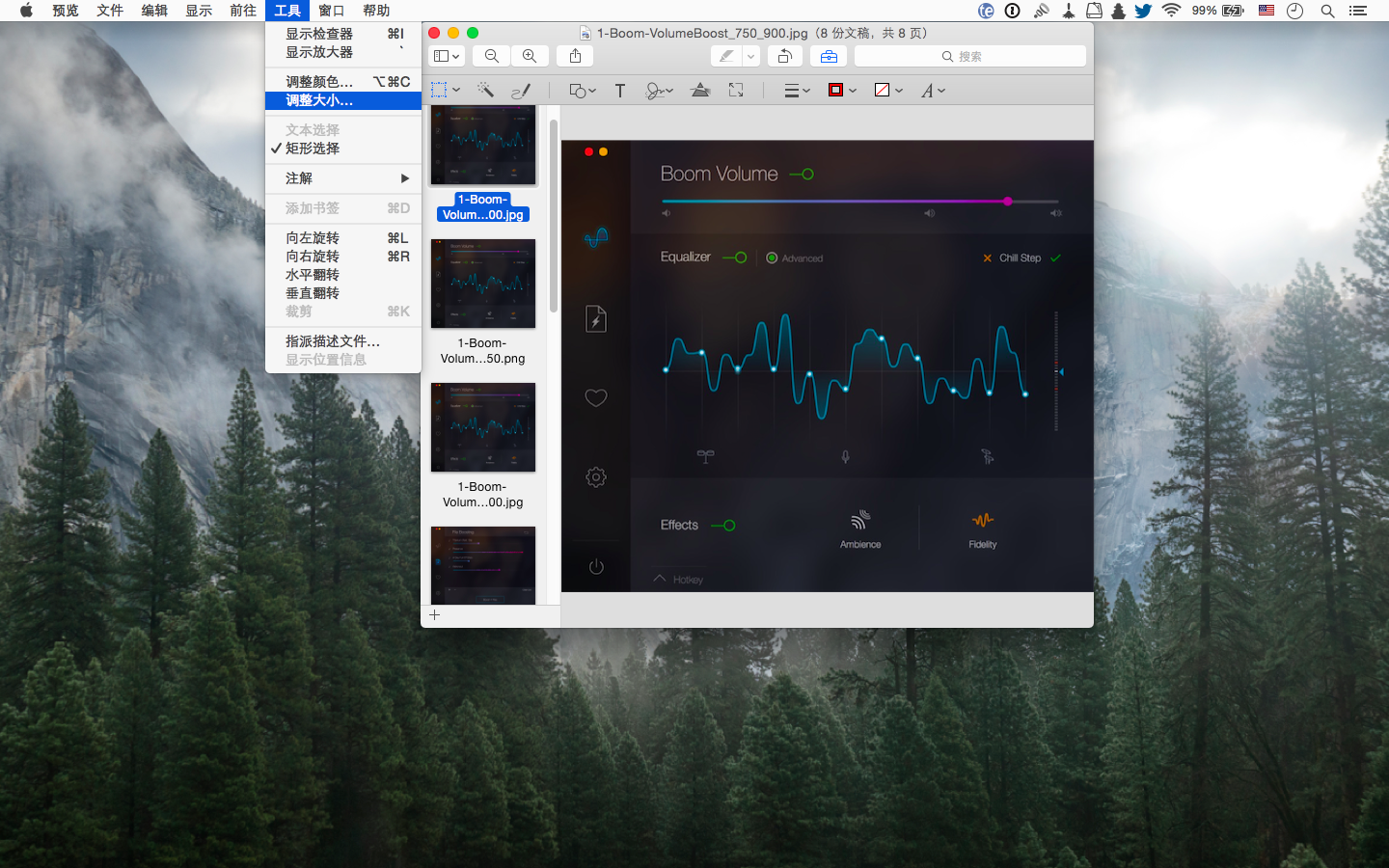Click the 1-Boom-Volum…50.png filename label
1389x868 pixels.
(483, 351)
